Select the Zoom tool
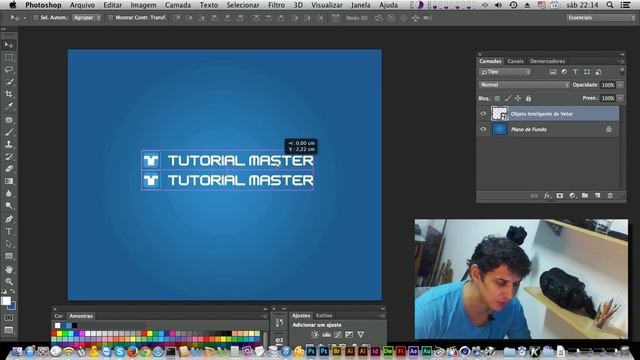The height and width of the screenshot is (360, 640). (9, 282)
